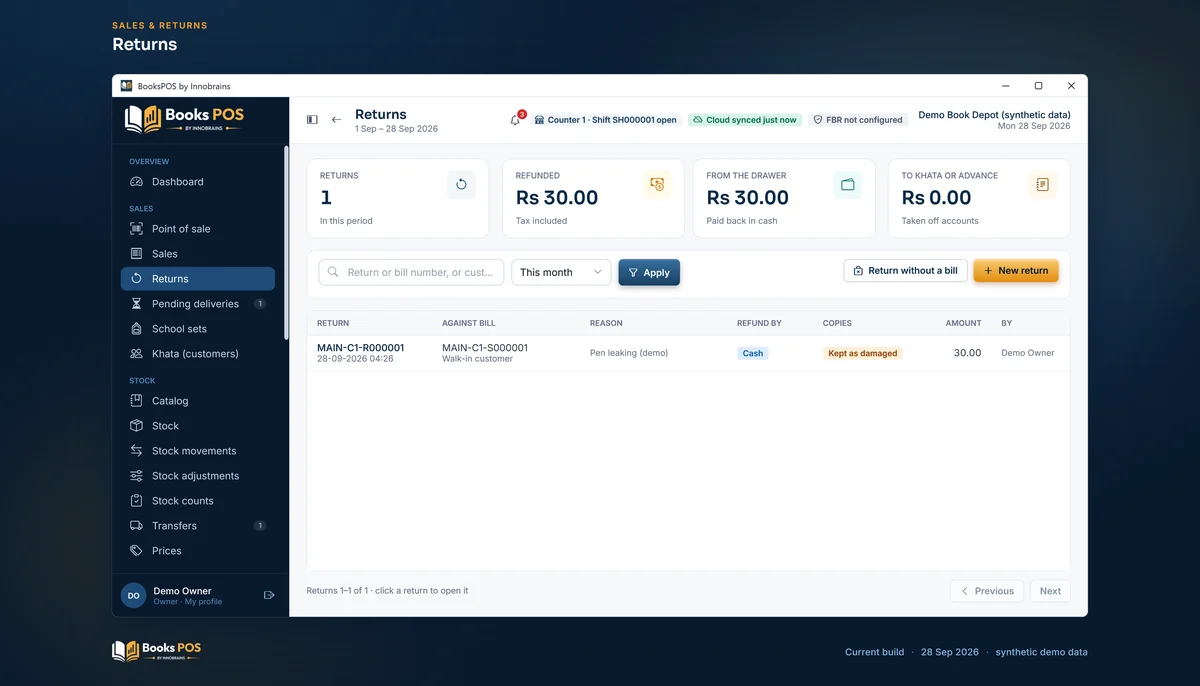Click the FBR not configured badge
Image resolution: width=1200 pixels, height=686 pixels.
tap(858, 120)
